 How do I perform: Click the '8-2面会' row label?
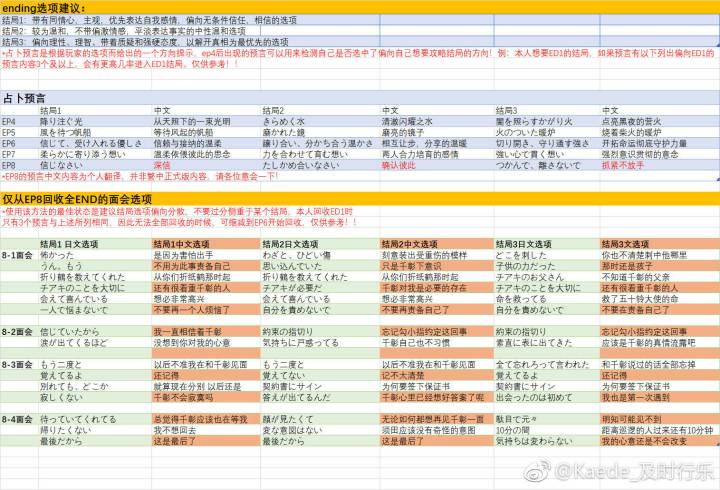[19, 332]
